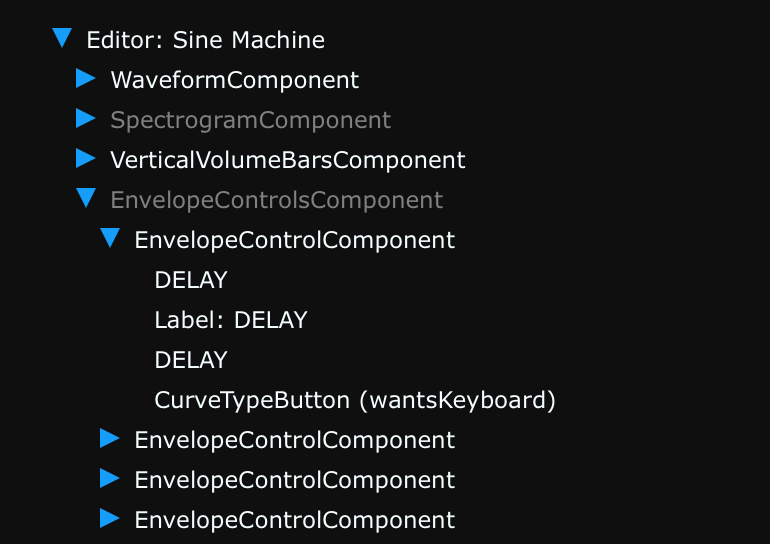Select the EnvelopeControlComponent label just under CurveTypeButton
This screenshot has width=770, height=544.
coord(295,440)
